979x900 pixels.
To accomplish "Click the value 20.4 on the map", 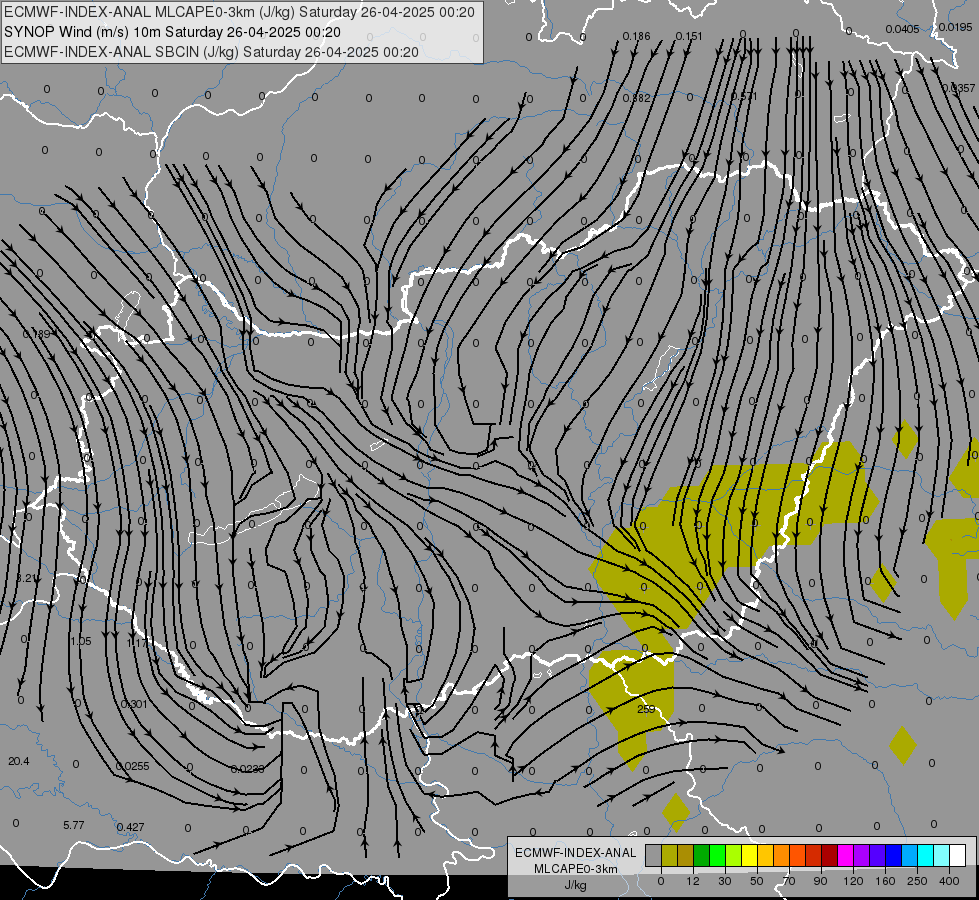I will [x=19, y=761].
